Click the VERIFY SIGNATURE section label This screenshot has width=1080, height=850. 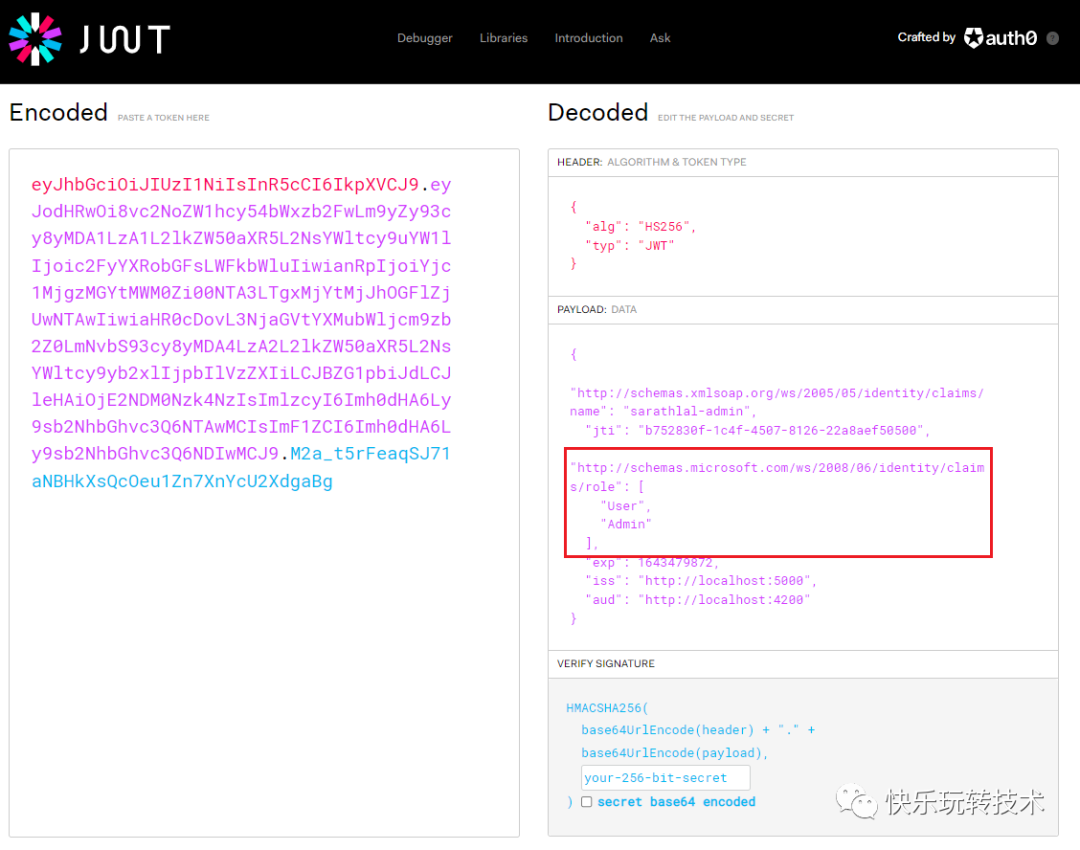[x=605, y=663]
